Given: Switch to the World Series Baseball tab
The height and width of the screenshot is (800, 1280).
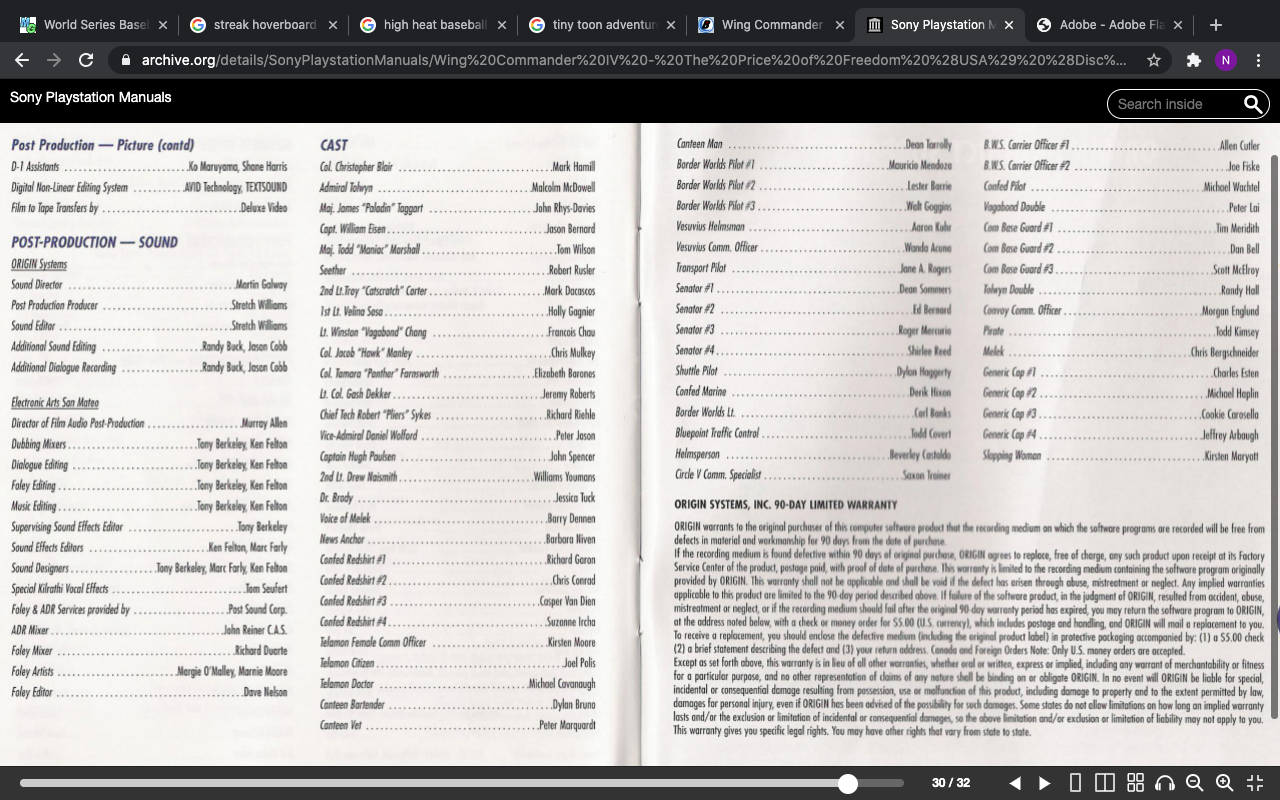Looking at the screenshot, I should point(95,25).
